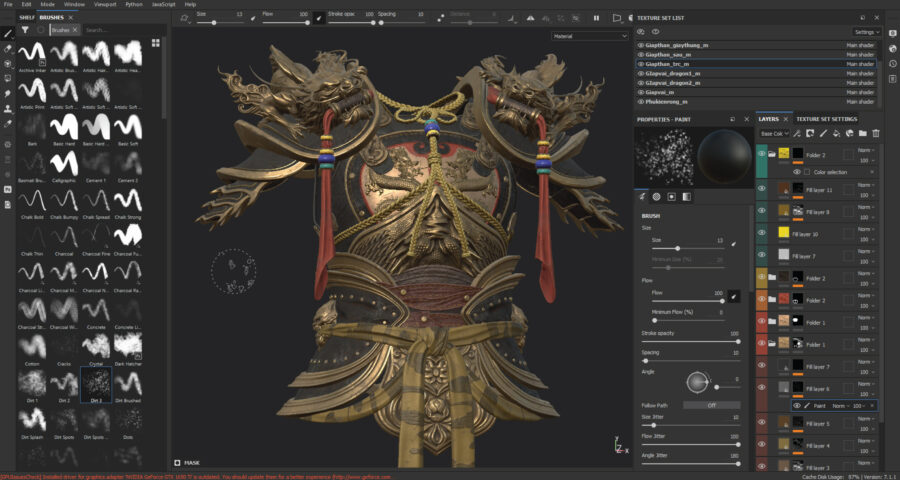Toggle visibility of Giapvai_m texture set
Image resolution: width=900 pixels, height=480 pixels.
click(x=641, y=91)
